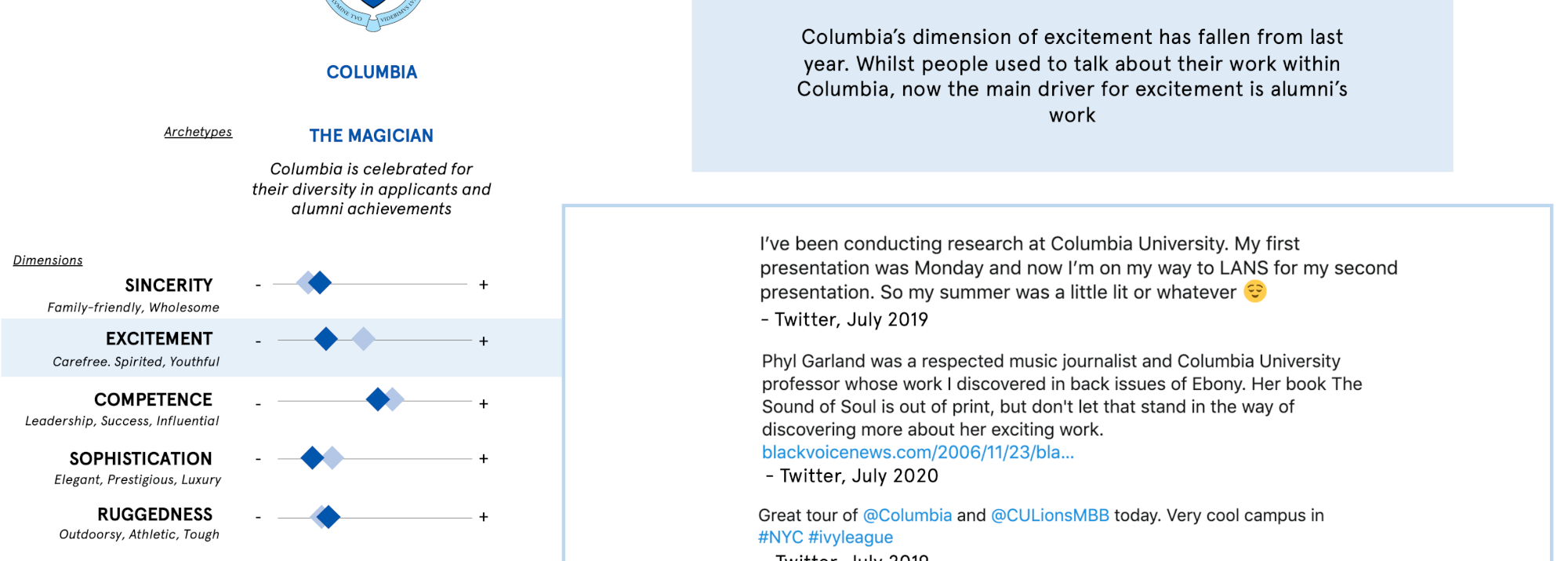Click the plus sign on the Sincerity scale

coord(484,285)
